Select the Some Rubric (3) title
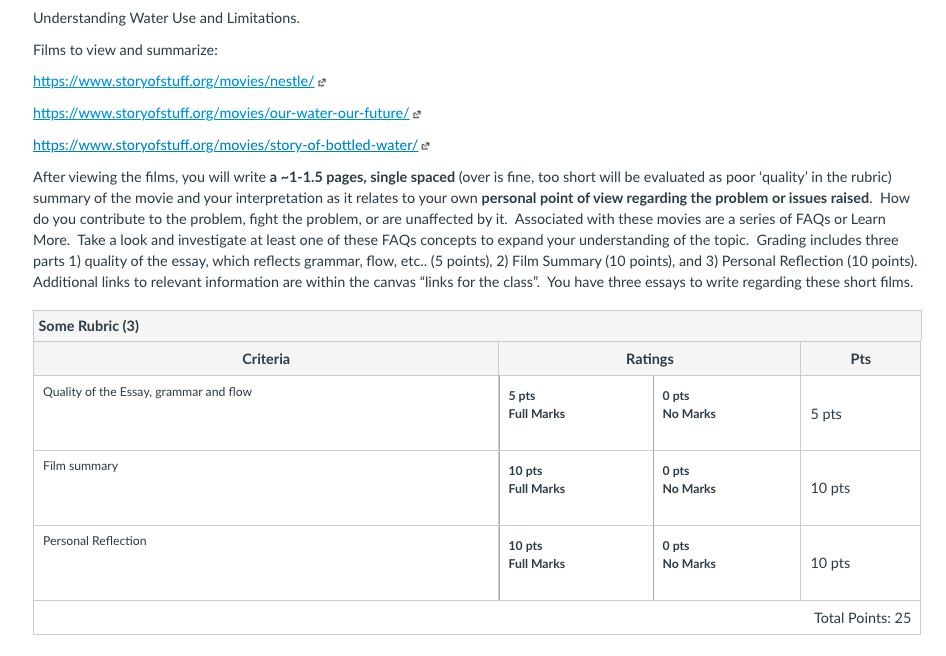Image resolution: width=946 pixels, height=656 pixels. pyautogui.click(x=89, y=326)
